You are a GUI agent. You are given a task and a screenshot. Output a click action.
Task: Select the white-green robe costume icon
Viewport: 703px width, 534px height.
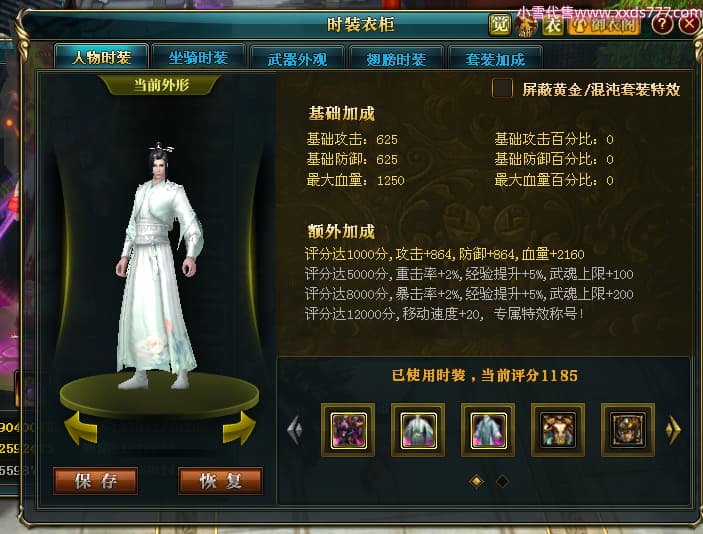pos(418,430)
